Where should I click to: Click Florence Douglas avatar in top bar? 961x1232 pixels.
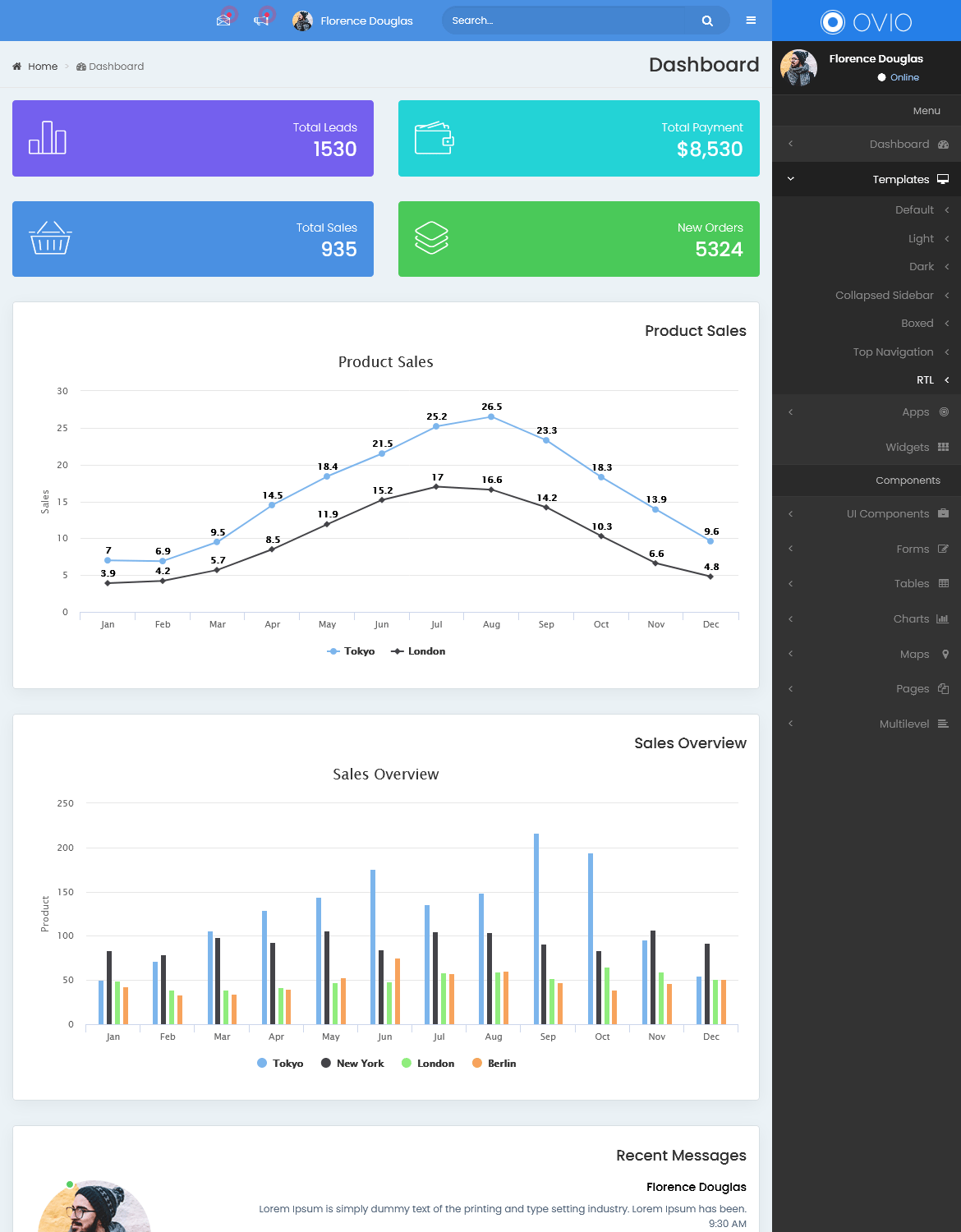coord(302,21)
